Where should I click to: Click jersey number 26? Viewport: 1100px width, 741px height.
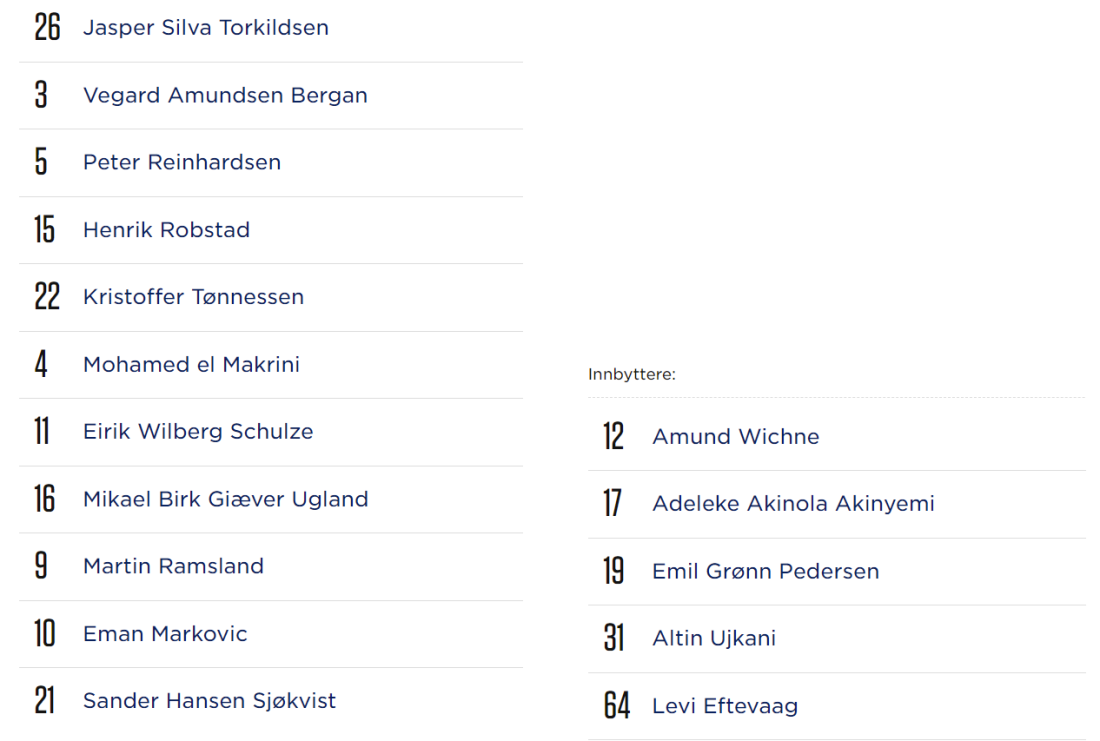point(47,28)
